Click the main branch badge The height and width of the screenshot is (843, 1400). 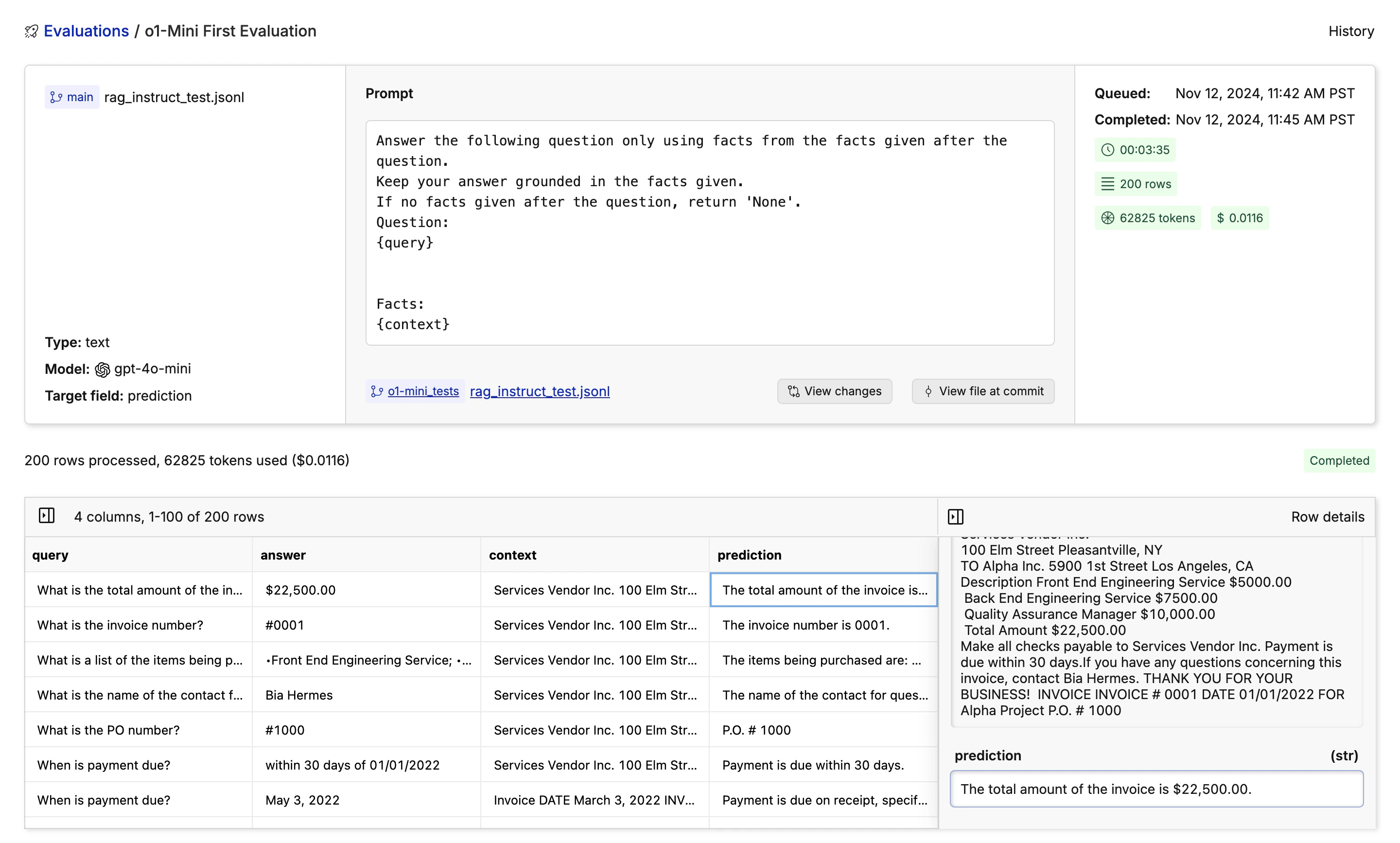[x=72, y=97]
